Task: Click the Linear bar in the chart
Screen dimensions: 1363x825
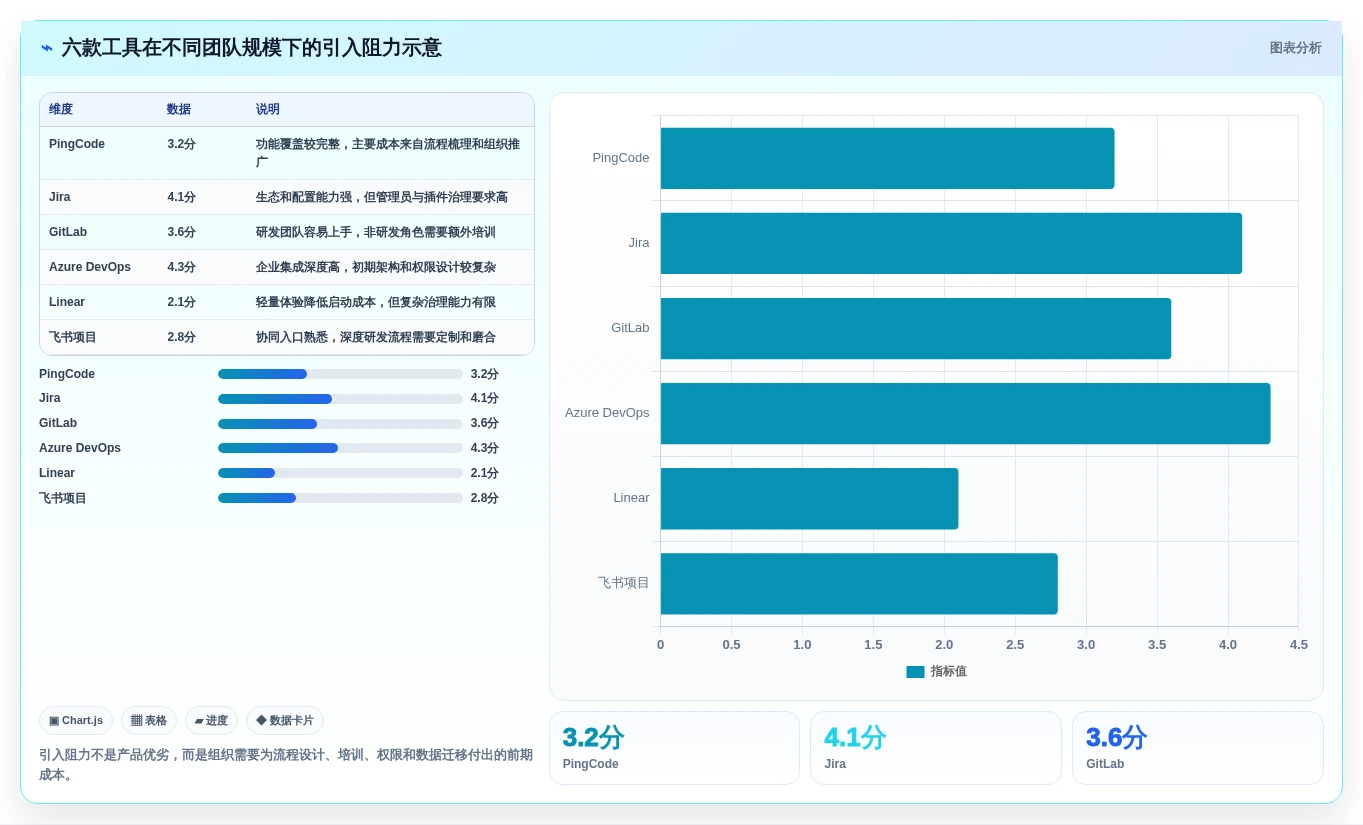Action: click(809, 498)
